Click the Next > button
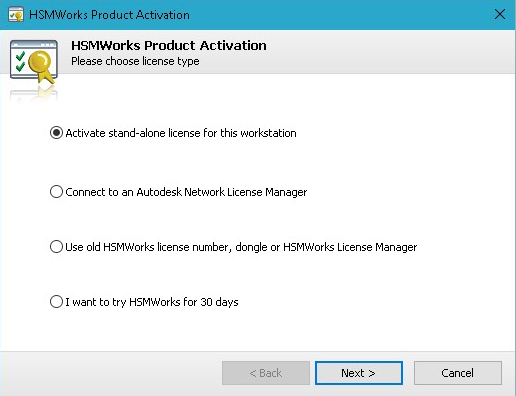Screen dimensions: 516x396 [x=359, y=373]
